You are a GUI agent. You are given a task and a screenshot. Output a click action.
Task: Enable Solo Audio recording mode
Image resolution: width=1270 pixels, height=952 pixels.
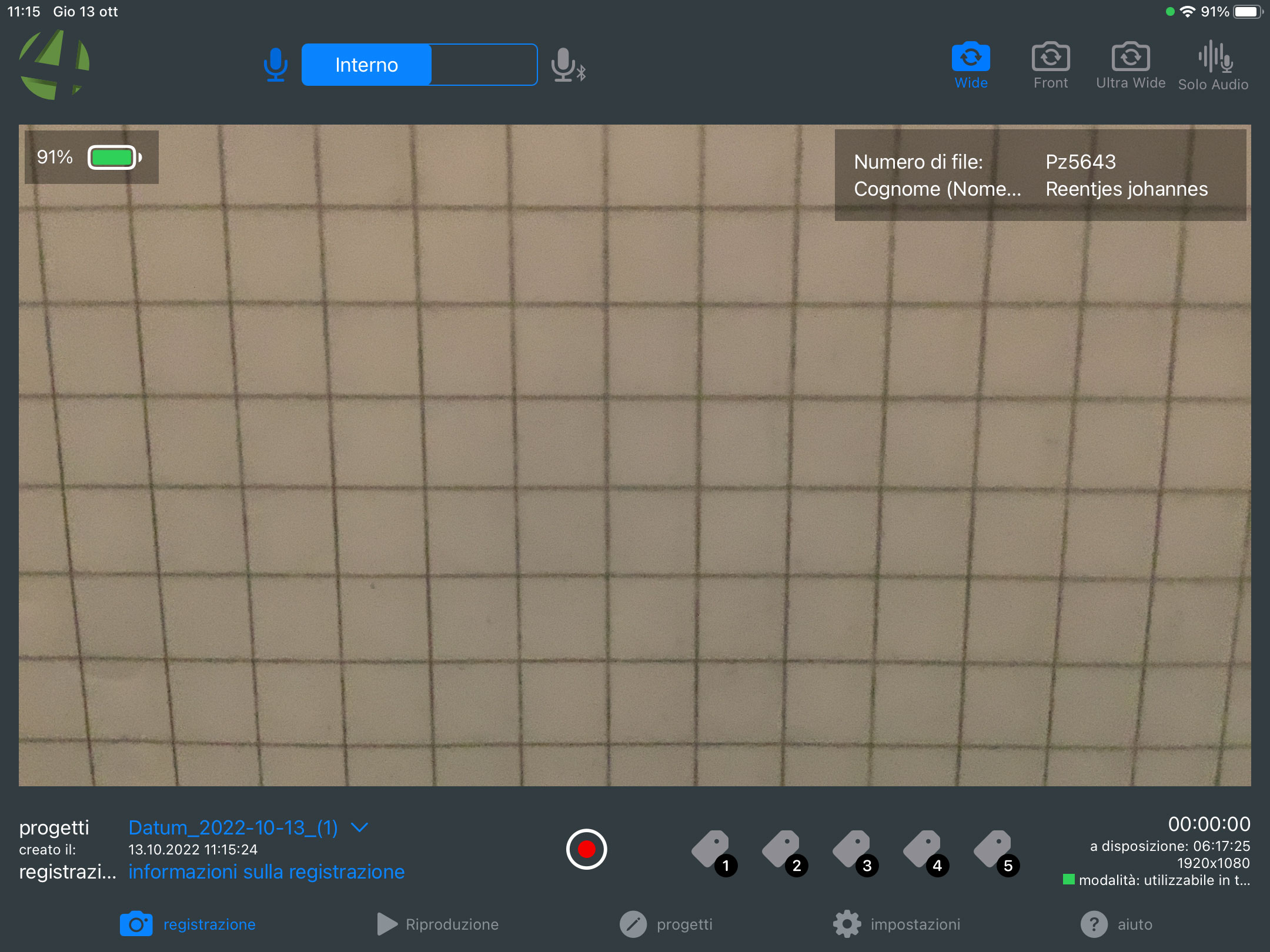1213,66
